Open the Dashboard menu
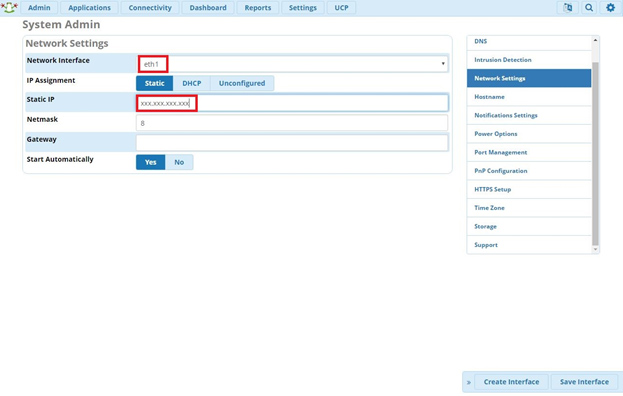This screenshot has height=396, width=623. point(208,8)
